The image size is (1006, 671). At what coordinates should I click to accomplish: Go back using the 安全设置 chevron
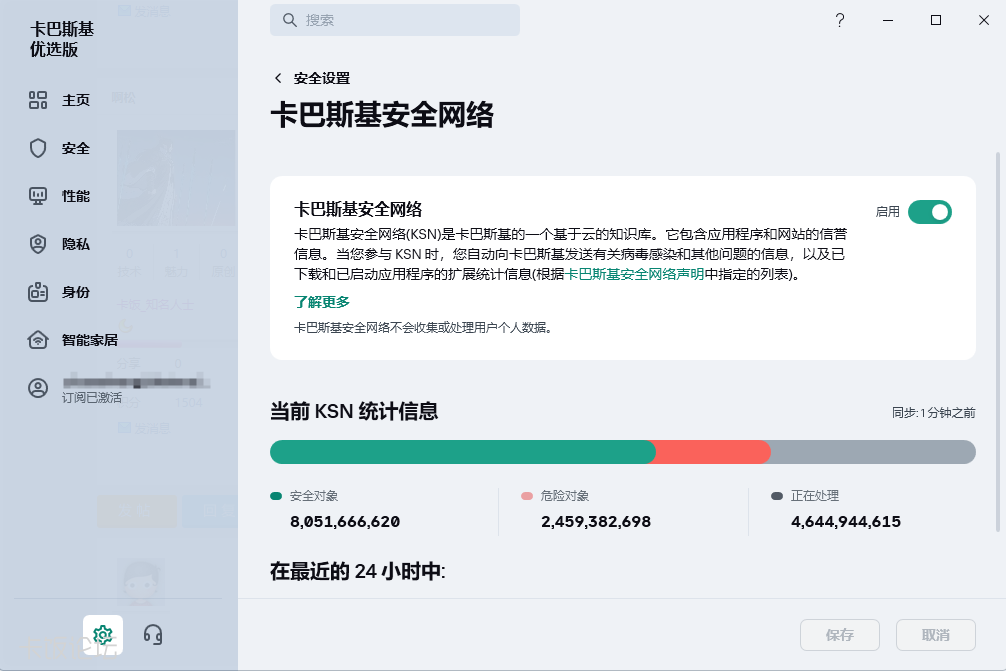point(278,78)
